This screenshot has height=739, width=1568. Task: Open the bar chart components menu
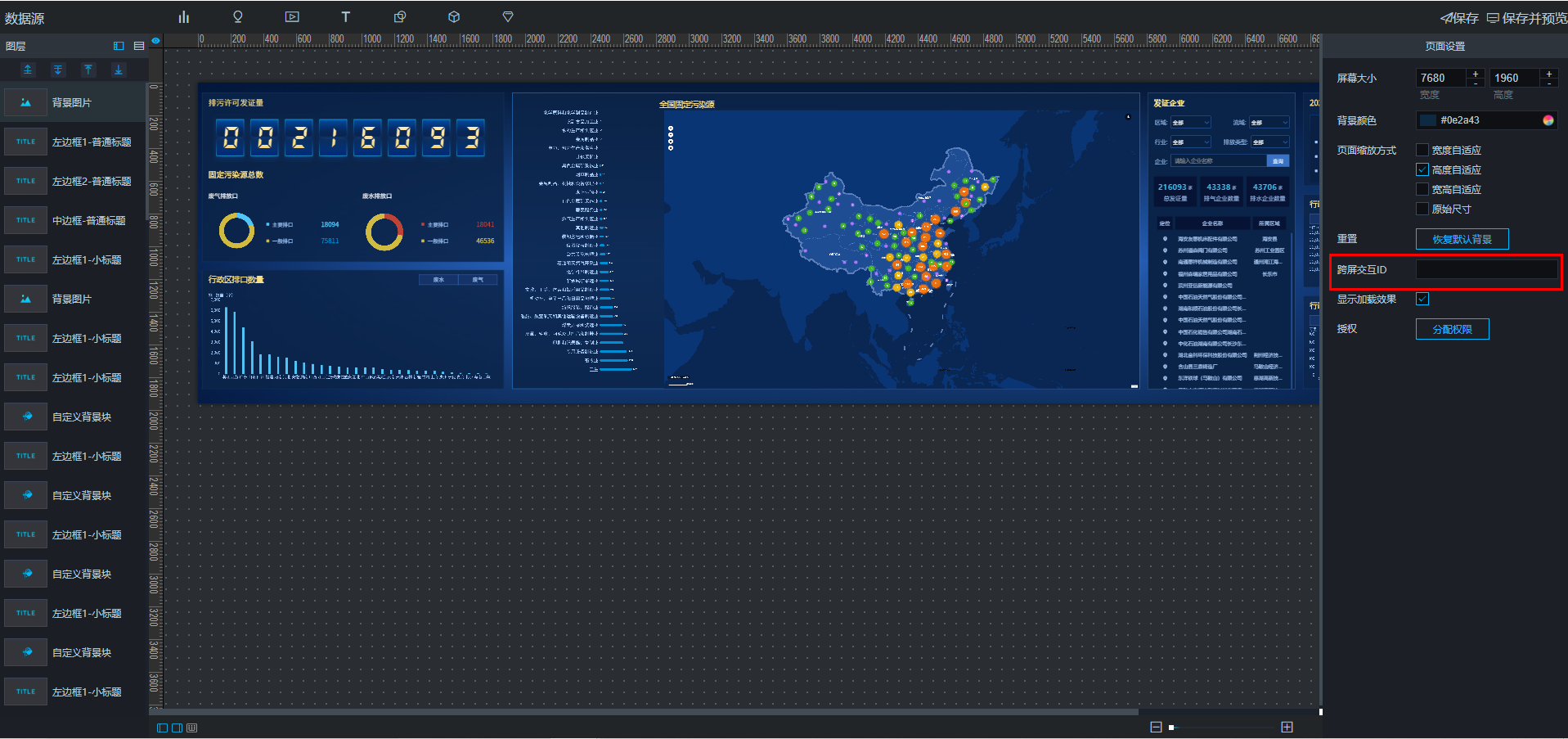pos(184,16)
